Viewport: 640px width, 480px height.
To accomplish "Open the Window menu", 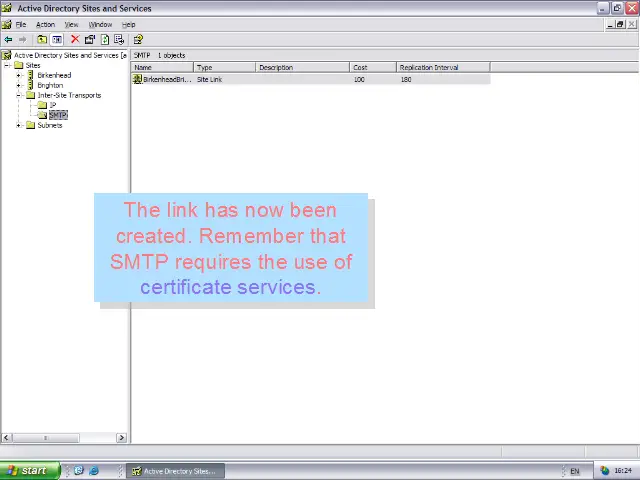I will (x=100, y=24).
